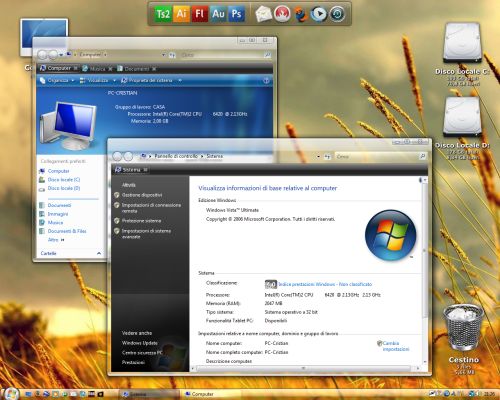This screenshot has width=500, height=400.
Task: Collapse the Cartelle folders pane
Action: 99,254
